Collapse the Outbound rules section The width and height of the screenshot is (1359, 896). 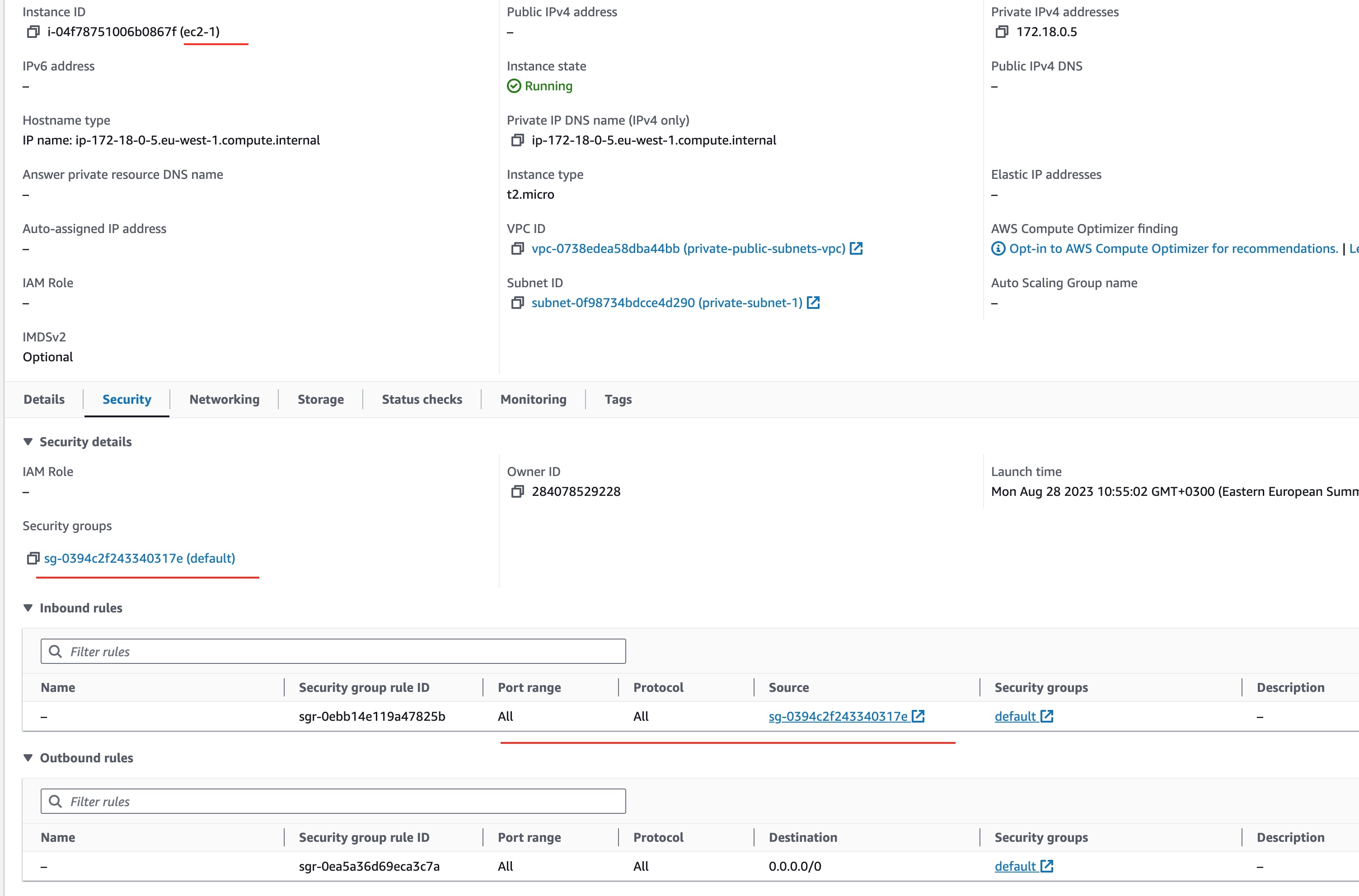point(28,758)
